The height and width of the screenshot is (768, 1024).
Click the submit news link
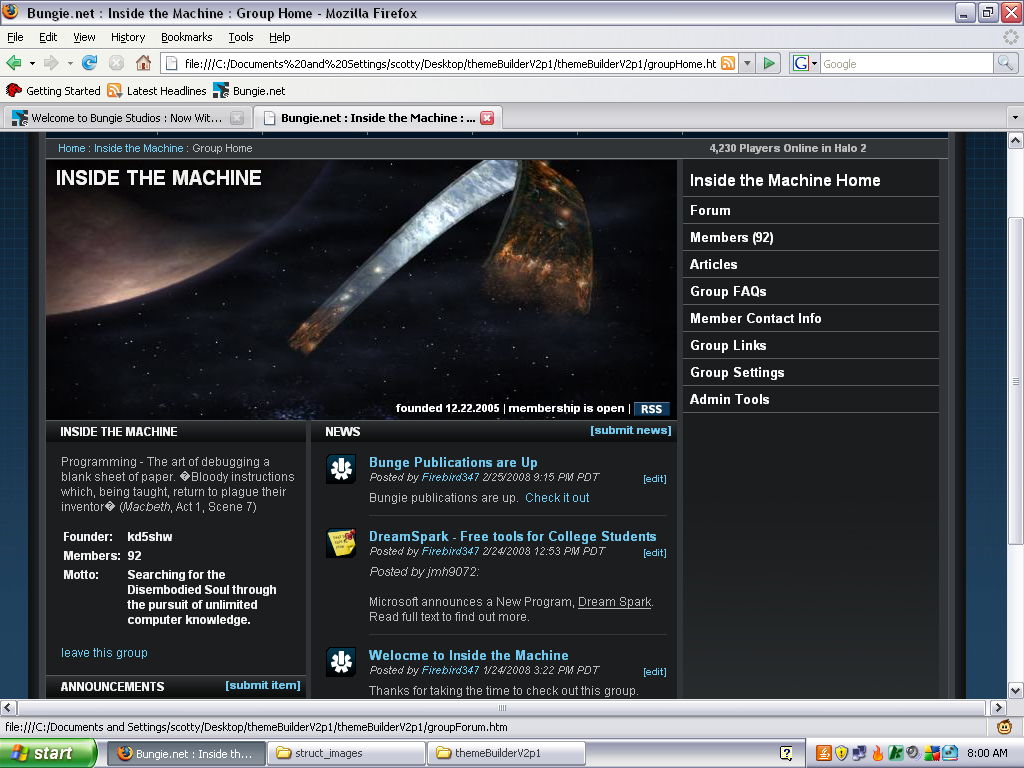coord(631,430)
